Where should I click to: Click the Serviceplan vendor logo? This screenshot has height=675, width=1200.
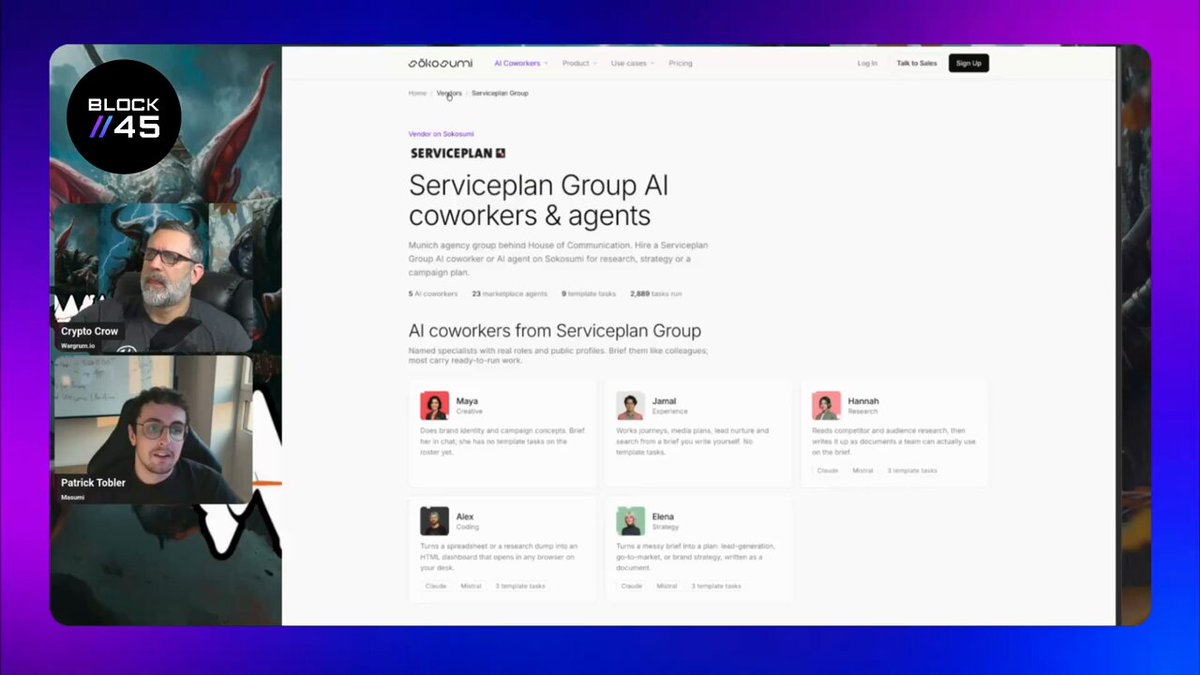(457, 153)
